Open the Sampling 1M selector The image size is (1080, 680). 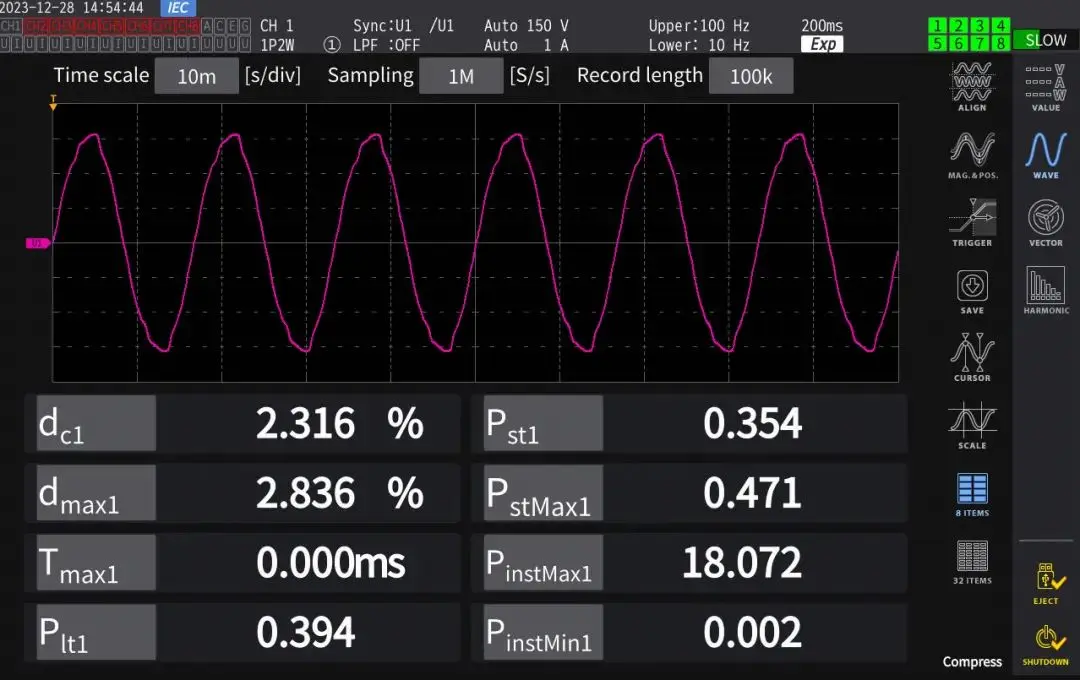(460, 76)
